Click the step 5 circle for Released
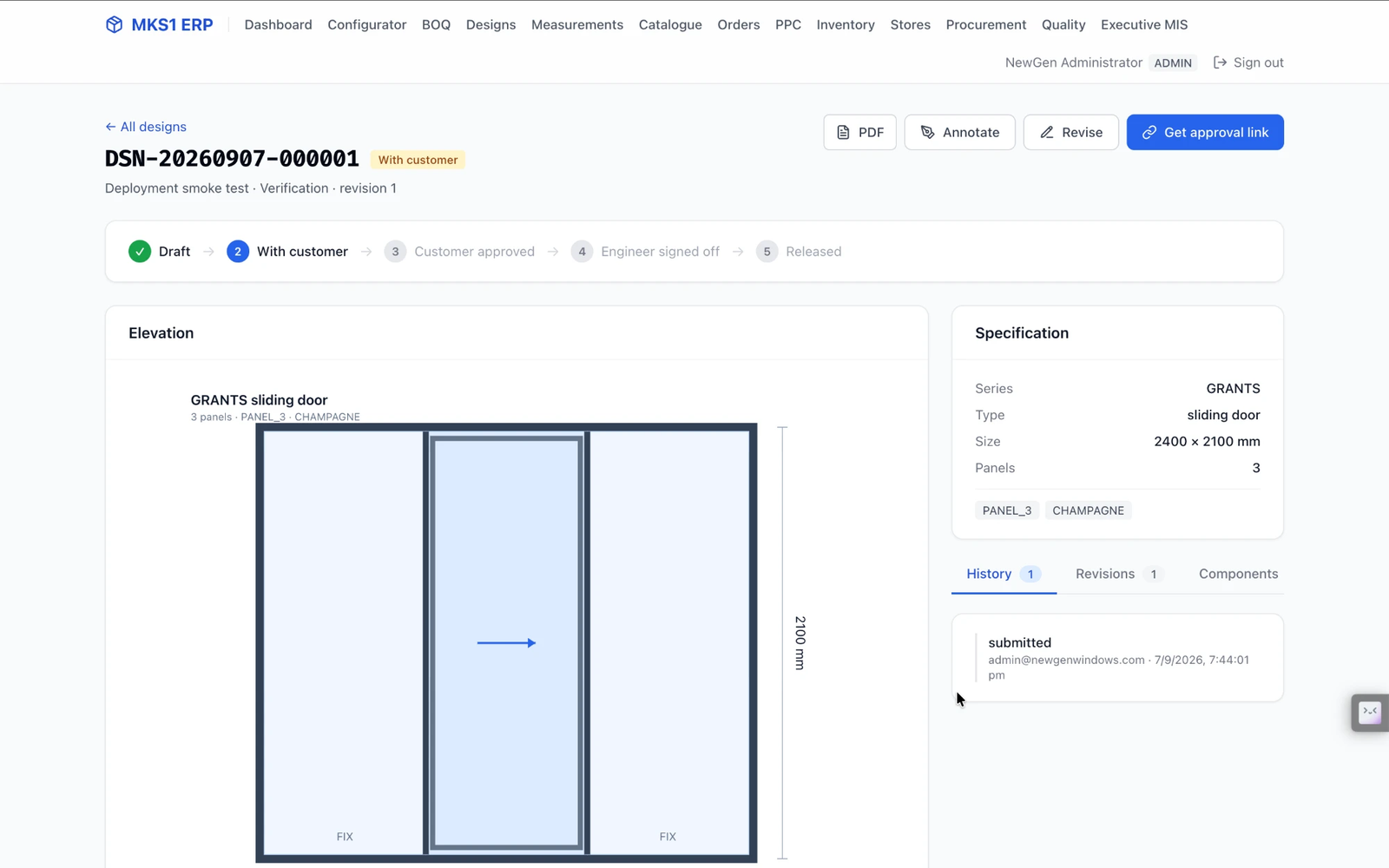 click(767, 252)
